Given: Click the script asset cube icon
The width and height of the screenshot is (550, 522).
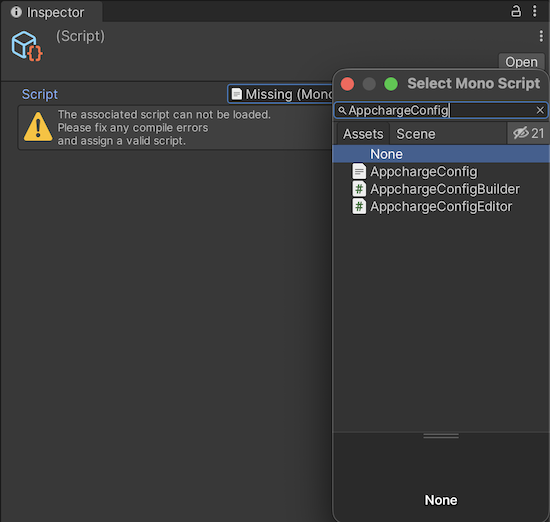Looking at the screenshot, I should (x=27, y=46).
